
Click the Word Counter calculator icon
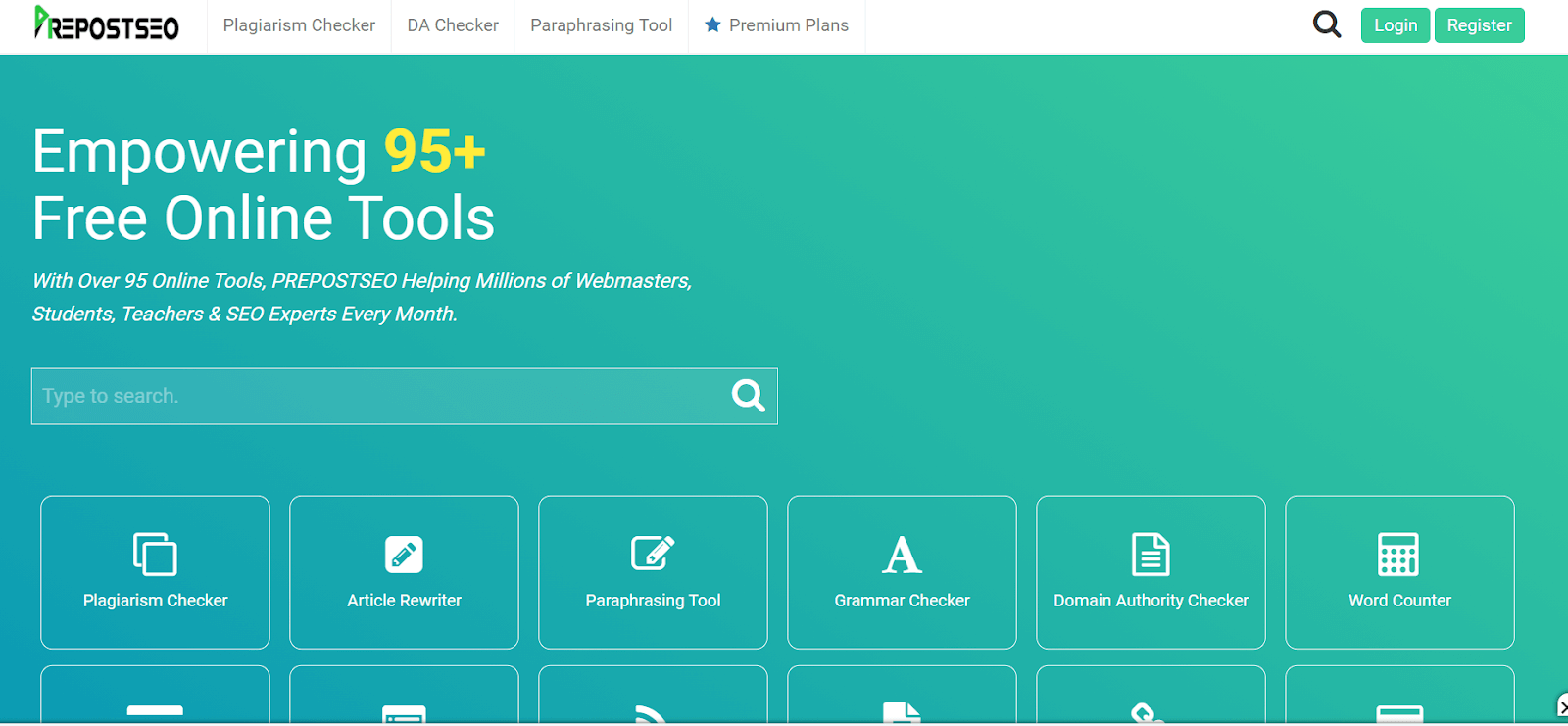pyautogui.click(x=1398, y=554)
